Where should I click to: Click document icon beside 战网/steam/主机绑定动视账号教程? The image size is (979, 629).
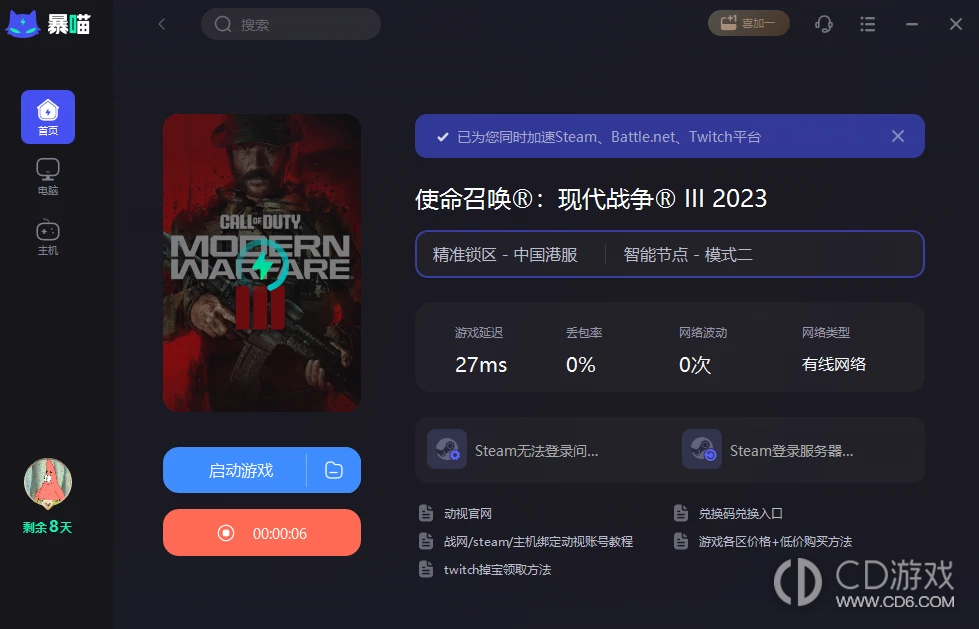(426, 541)
